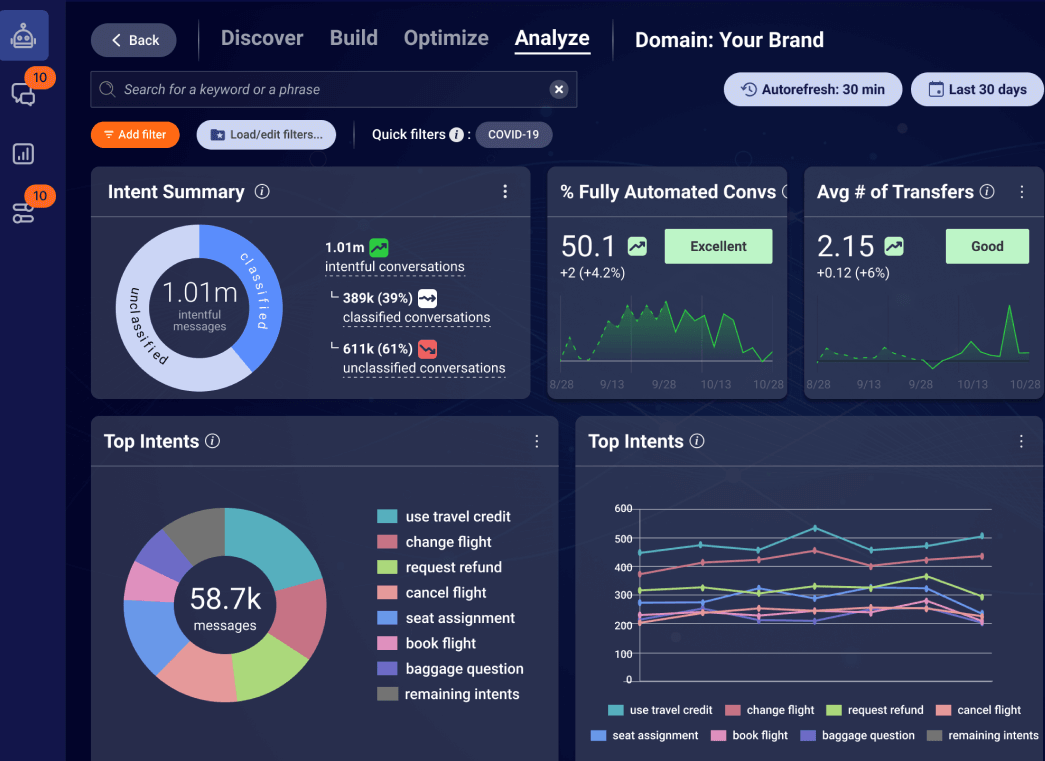Clear the search field using the X icon
This screenshot has height=761, width=1045.
coord(558,89)
